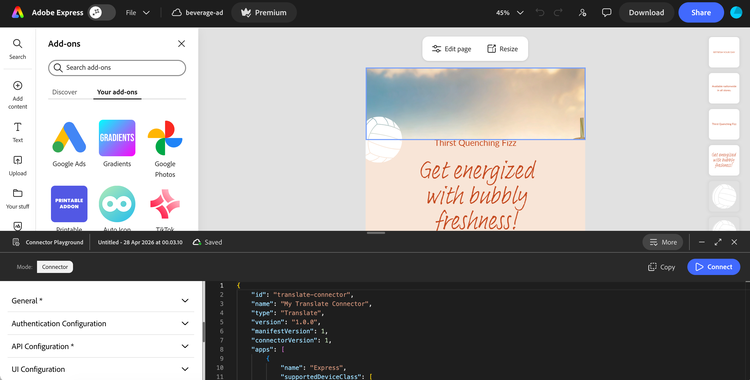
Task: Click the Saved cloud status icon
Action: pos(197,242)
